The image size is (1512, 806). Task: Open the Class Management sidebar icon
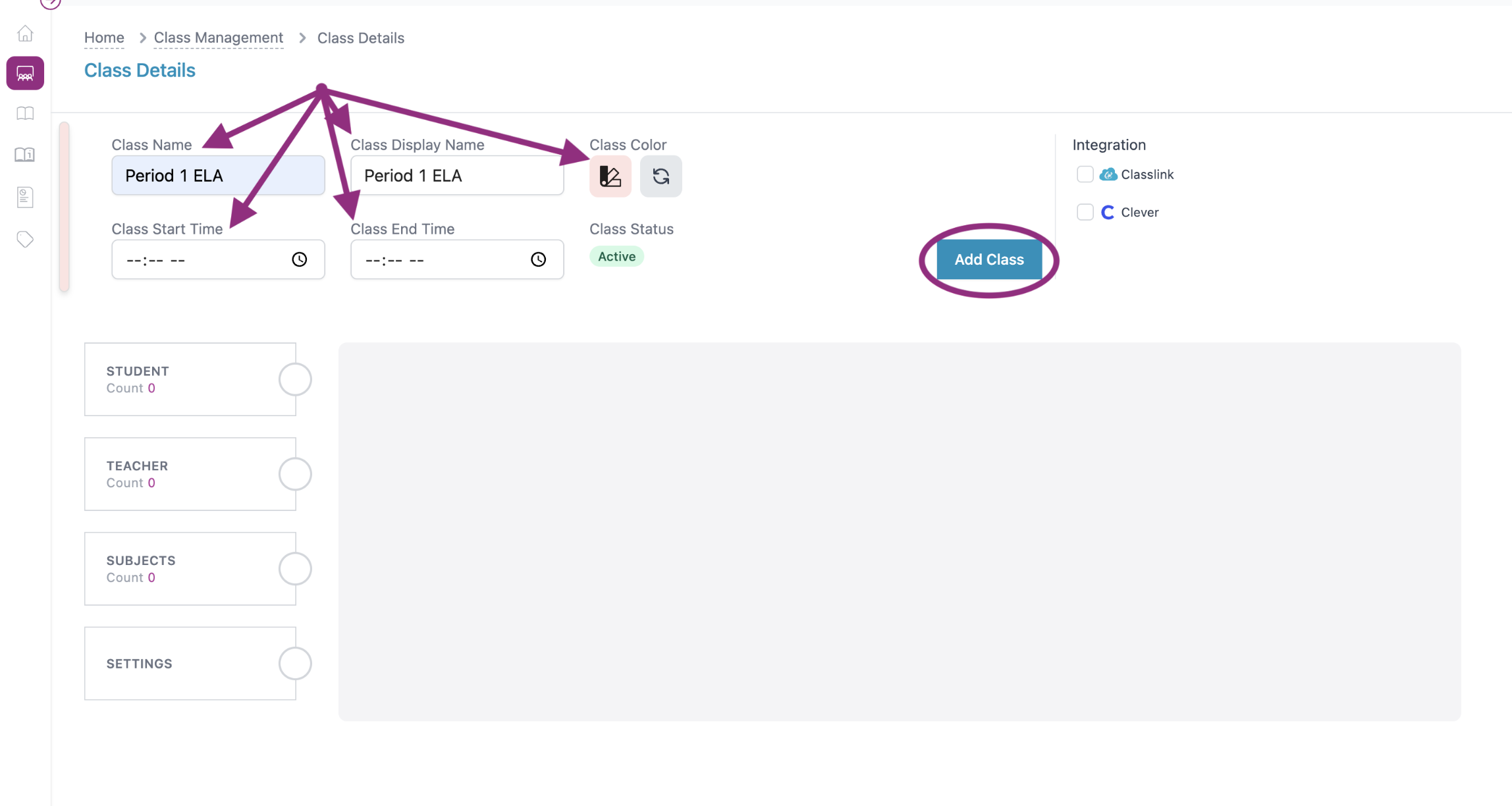coord(25,73)
